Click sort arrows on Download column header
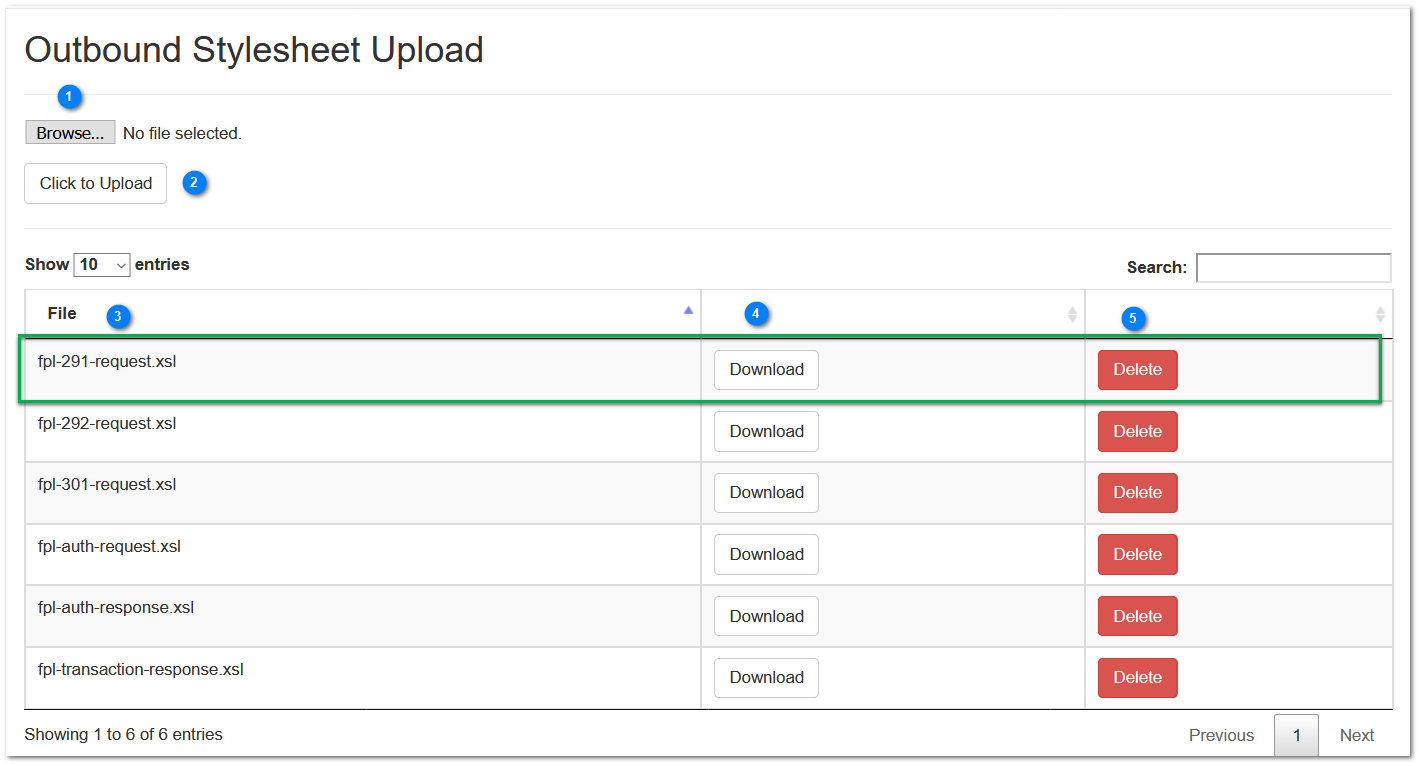Image resolution: width=1420 pixels, height=766 pixels. [1072, 314]
